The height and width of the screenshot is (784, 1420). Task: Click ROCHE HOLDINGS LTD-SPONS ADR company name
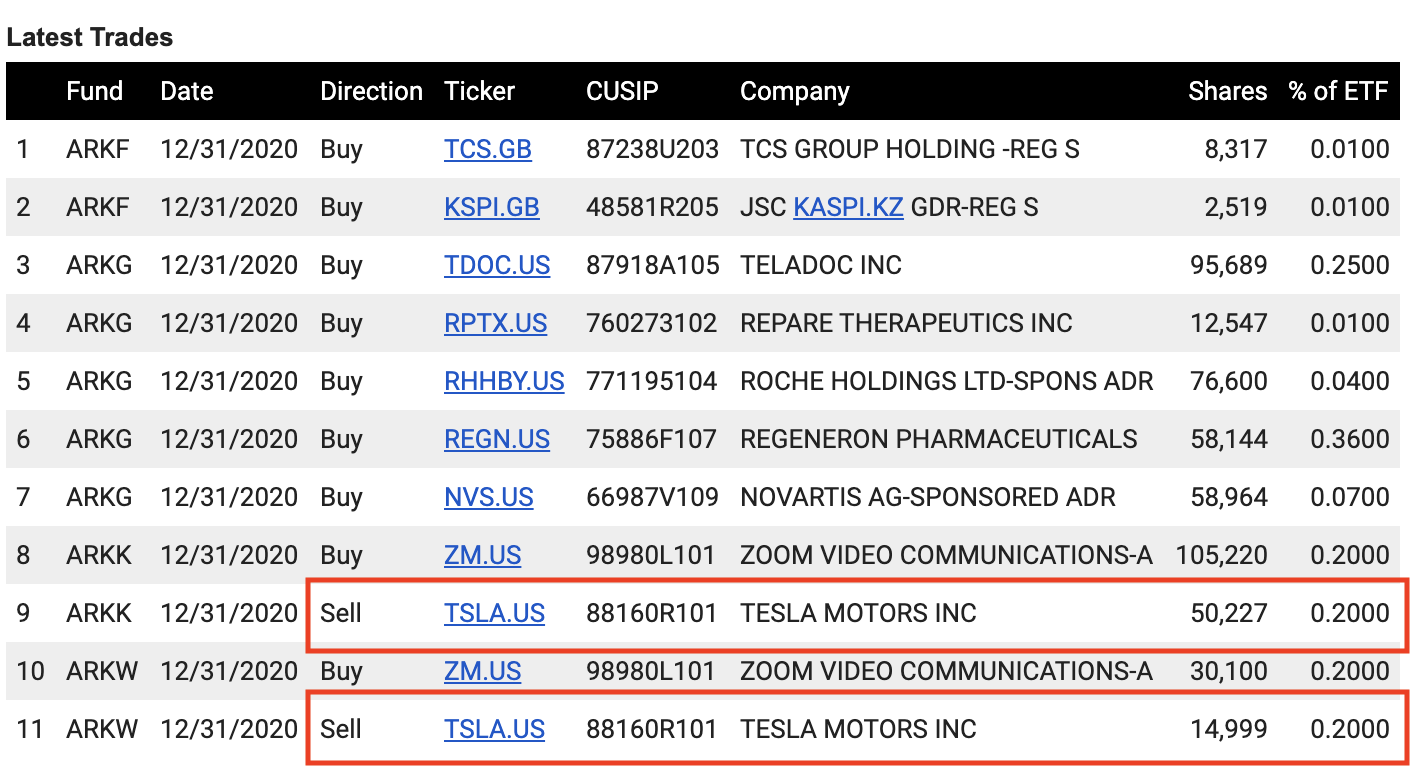tap(947, 382)
